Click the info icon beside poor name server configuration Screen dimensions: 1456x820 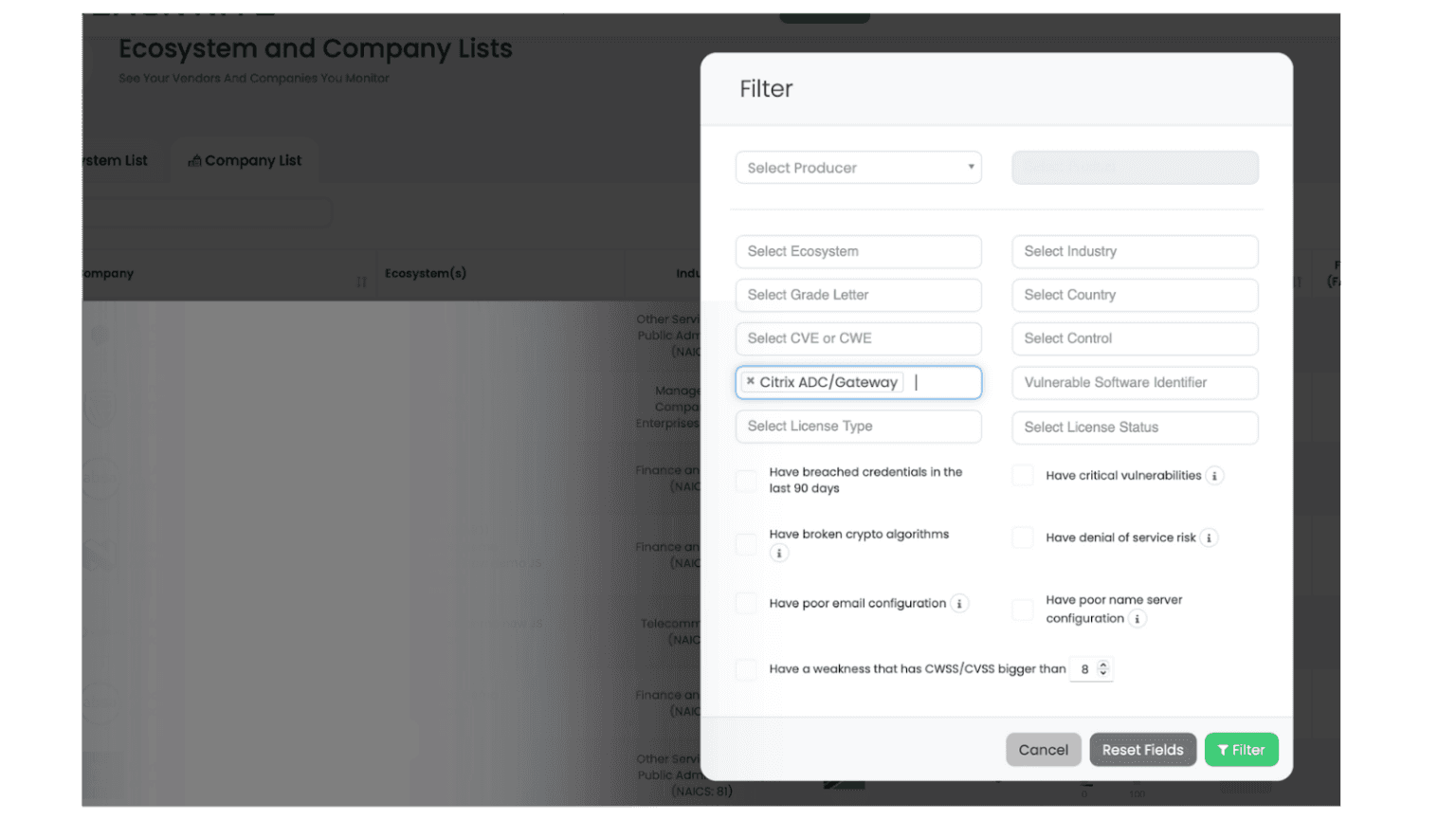pos(1137,618)
